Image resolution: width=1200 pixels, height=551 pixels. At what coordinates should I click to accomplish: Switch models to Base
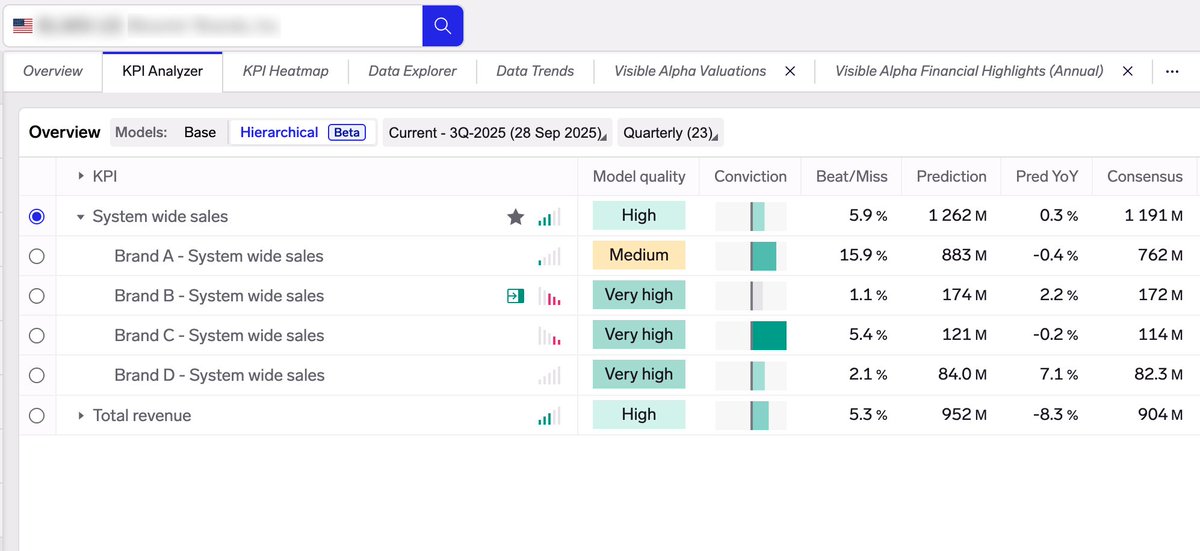tap(200, 132)
